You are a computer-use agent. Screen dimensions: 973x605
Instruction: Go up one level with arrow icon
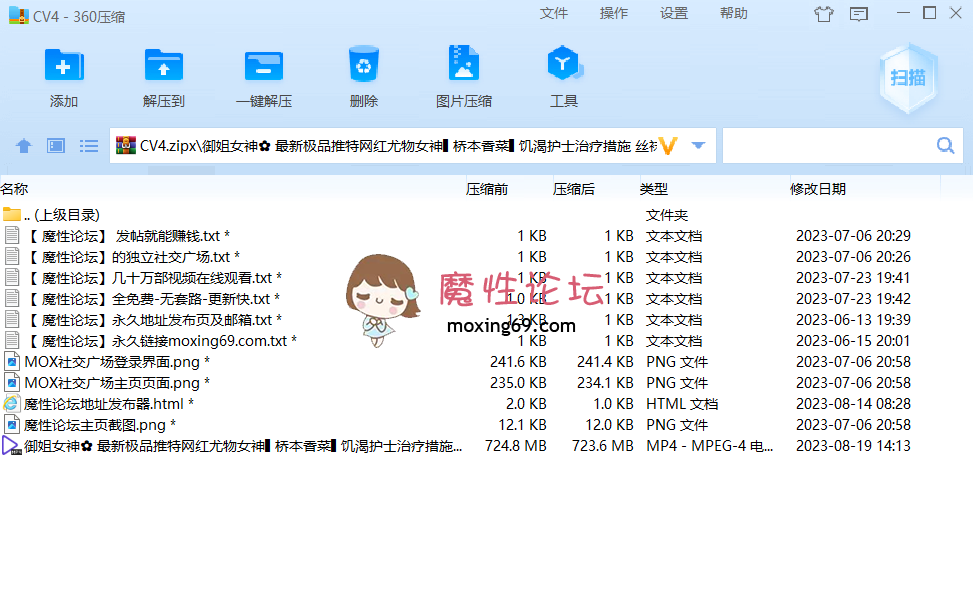pyautogui.click(x=24, y=146)
